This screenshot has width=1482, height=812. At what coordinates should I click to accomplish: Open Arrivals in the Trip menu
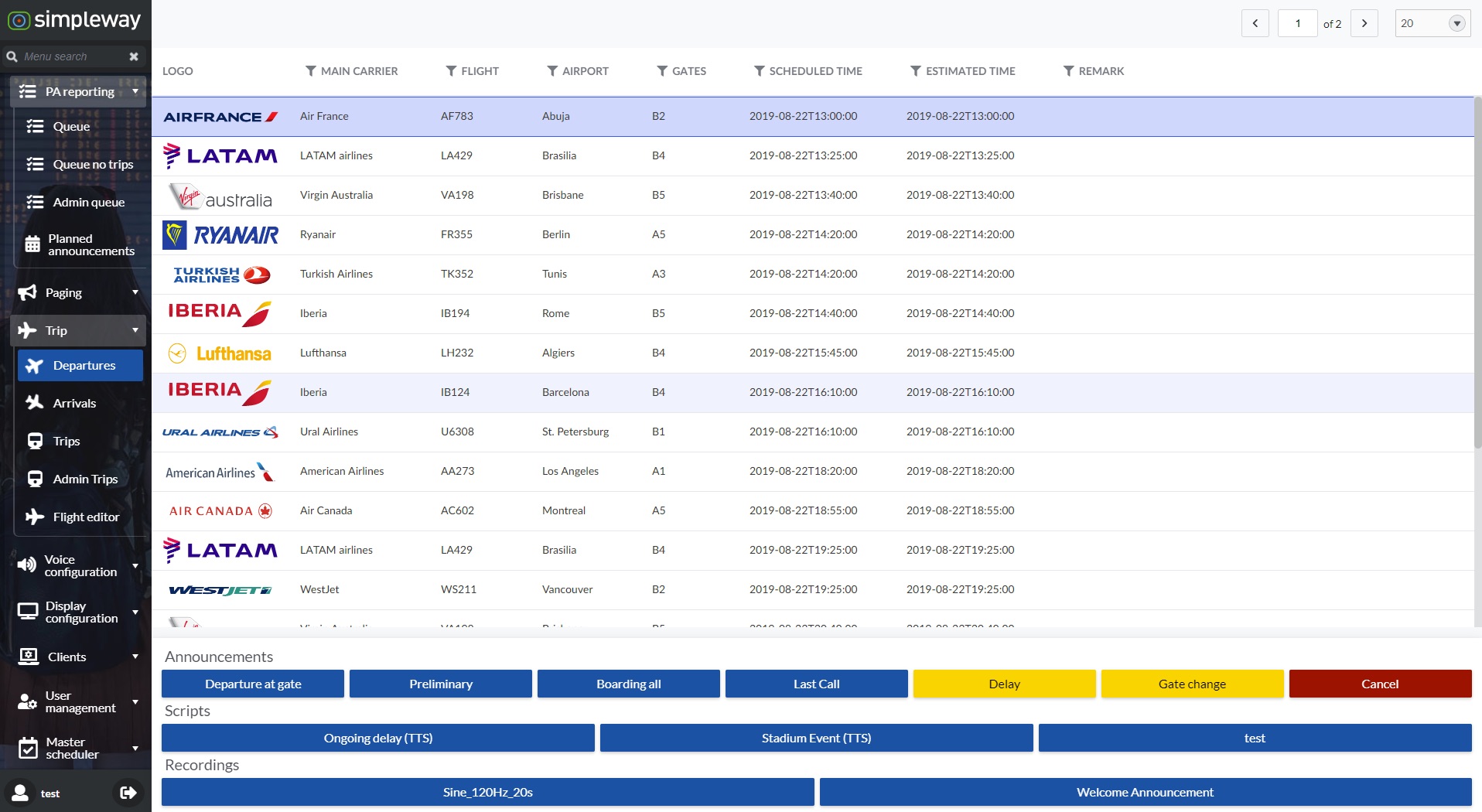pyautogui.click(x=74, y=403)
